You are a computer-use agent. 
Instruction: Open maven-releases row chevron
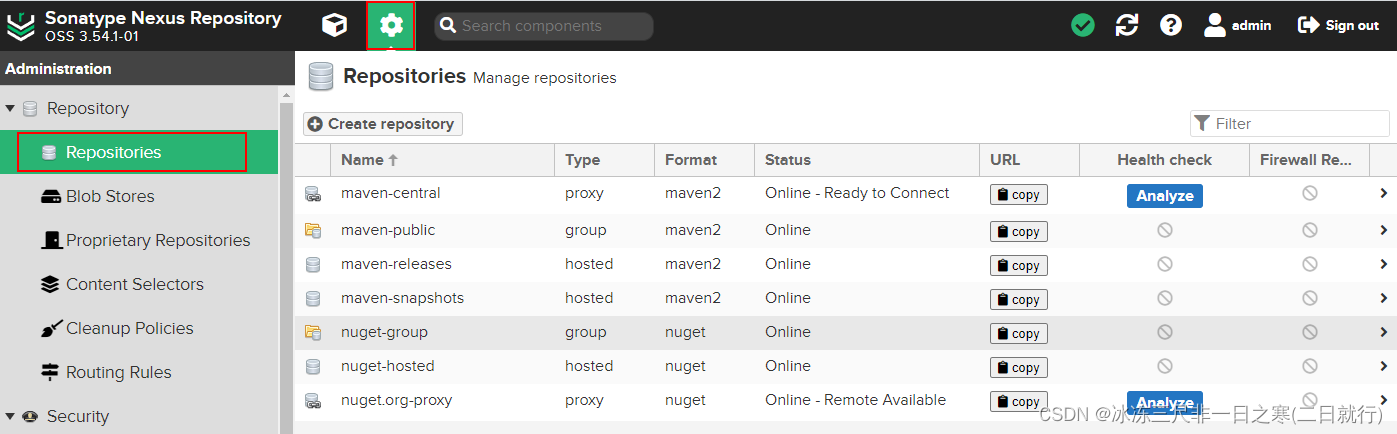click(x=1384, y=264)
